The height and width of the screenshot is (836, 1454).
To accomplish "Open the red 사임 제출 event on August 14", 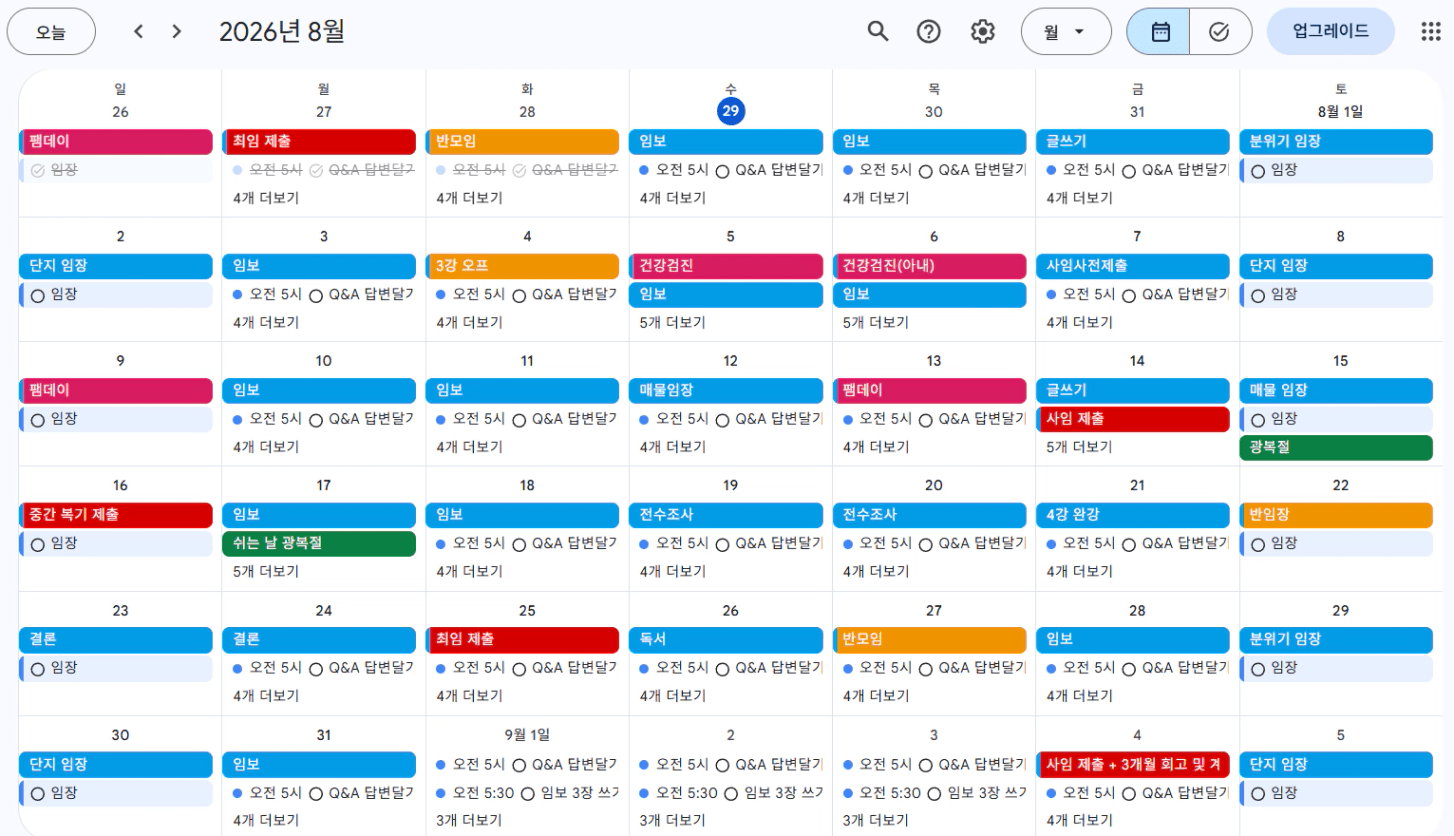I will (x=1133, y=420).
